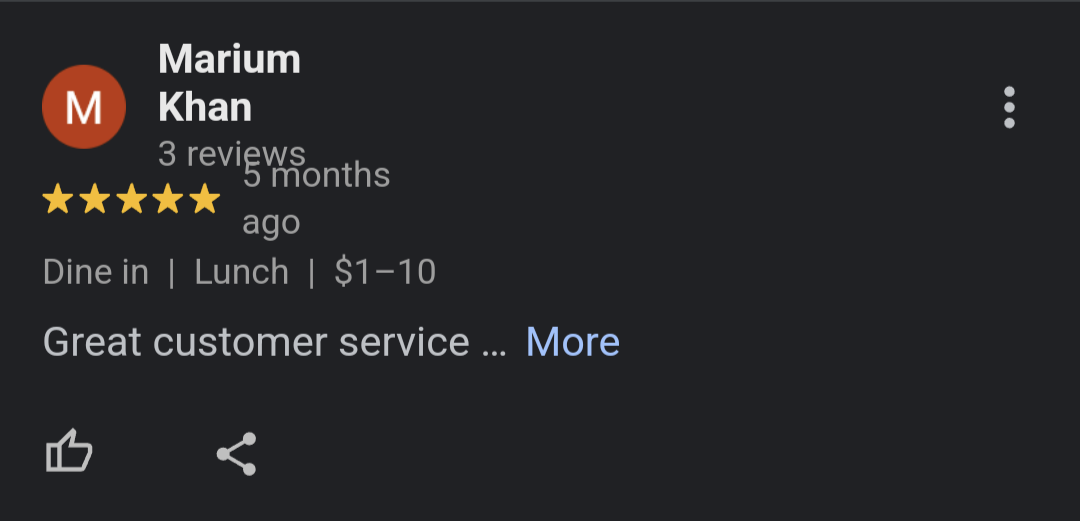Click the "Great customer service" review text
Screen dimensions: 1080x521
point(256,342)
